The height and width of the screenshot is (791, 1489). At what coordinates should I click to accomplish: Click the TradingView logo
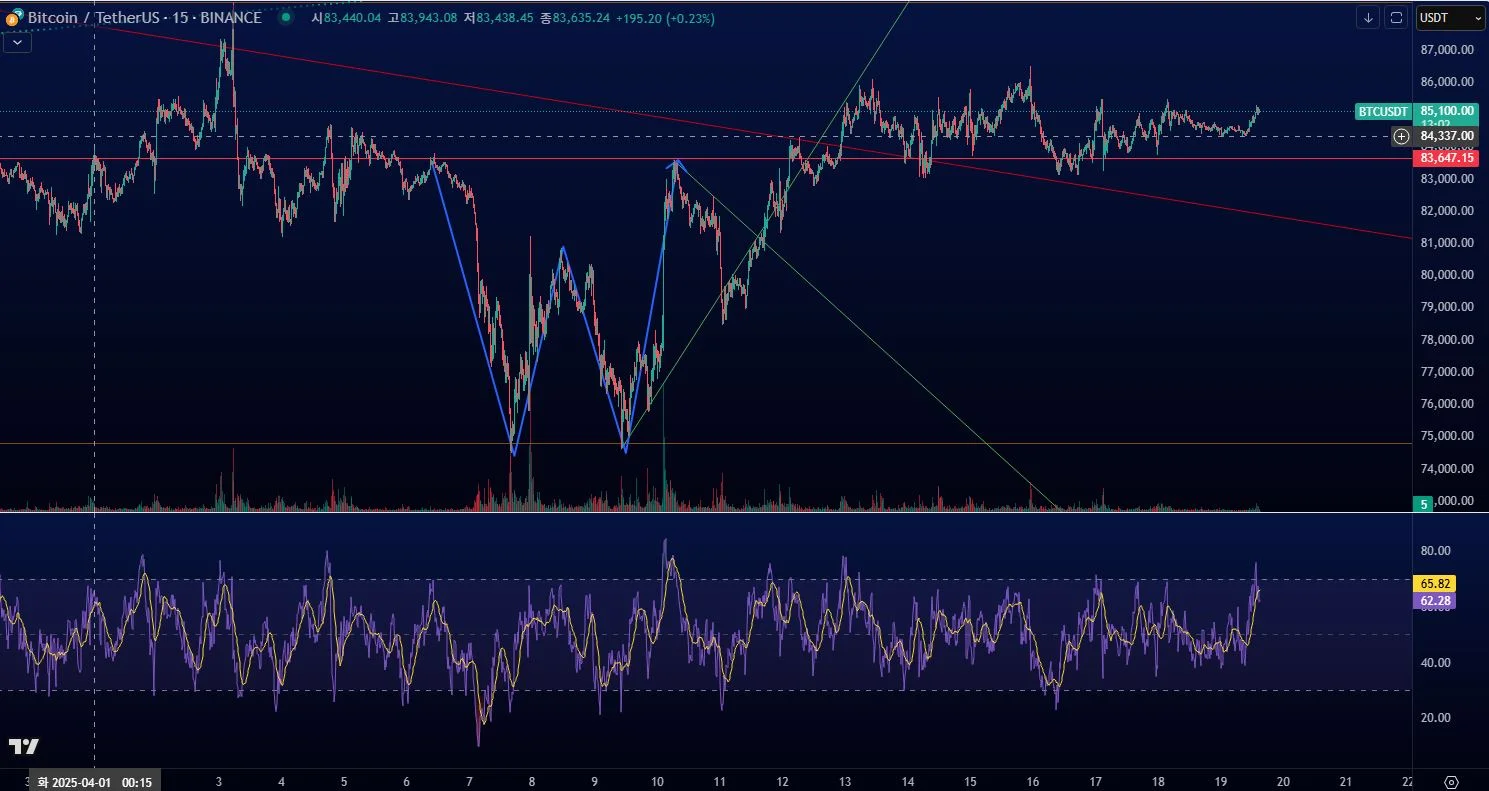(23, 746)
